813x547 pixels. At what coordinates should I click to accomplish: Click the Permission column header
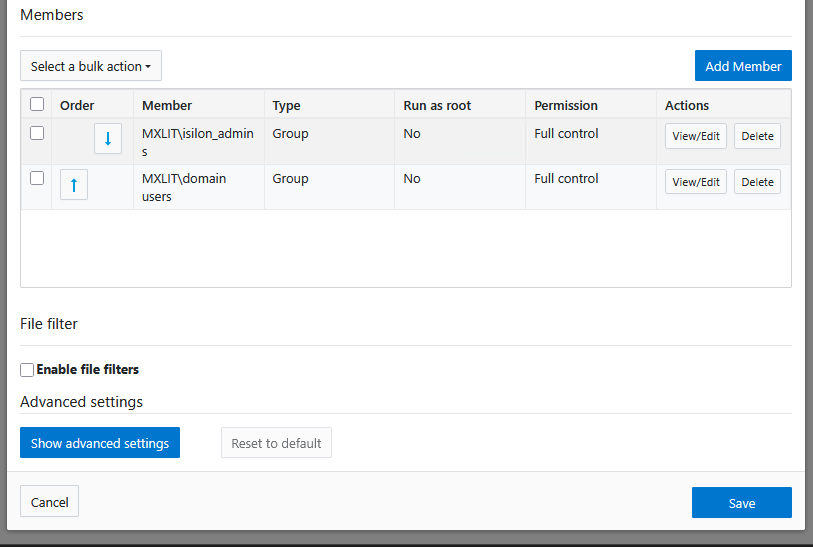point(566,105)
